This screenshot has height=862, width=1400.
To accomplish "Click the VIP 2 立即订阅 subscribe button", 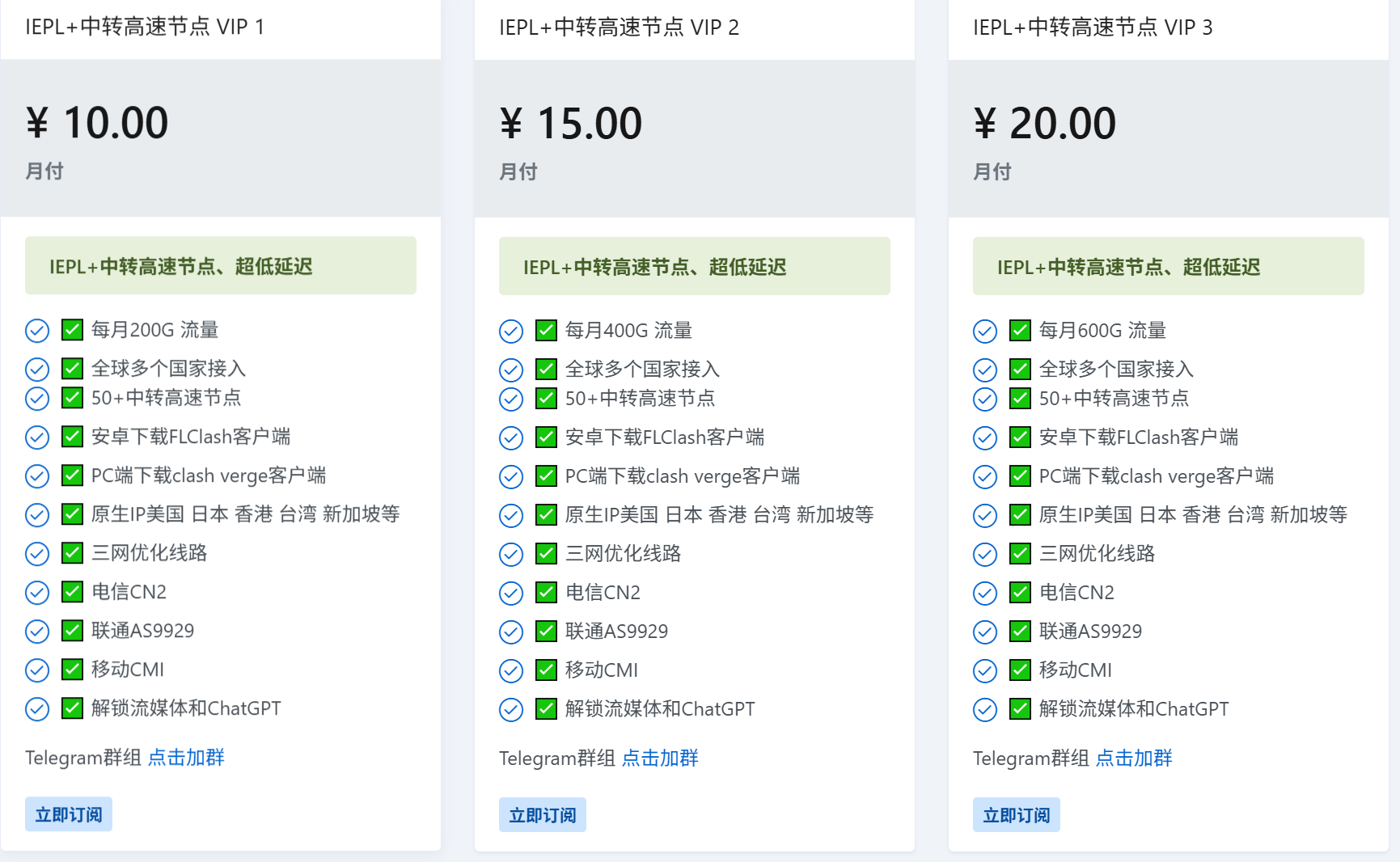I will (542, 815).
